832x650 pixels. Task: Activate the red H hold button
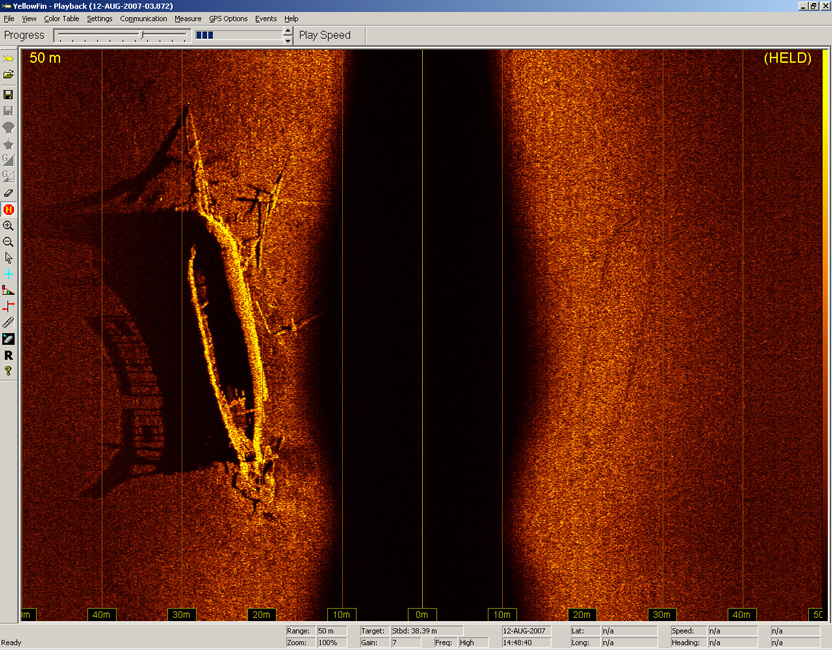point(8,209)
